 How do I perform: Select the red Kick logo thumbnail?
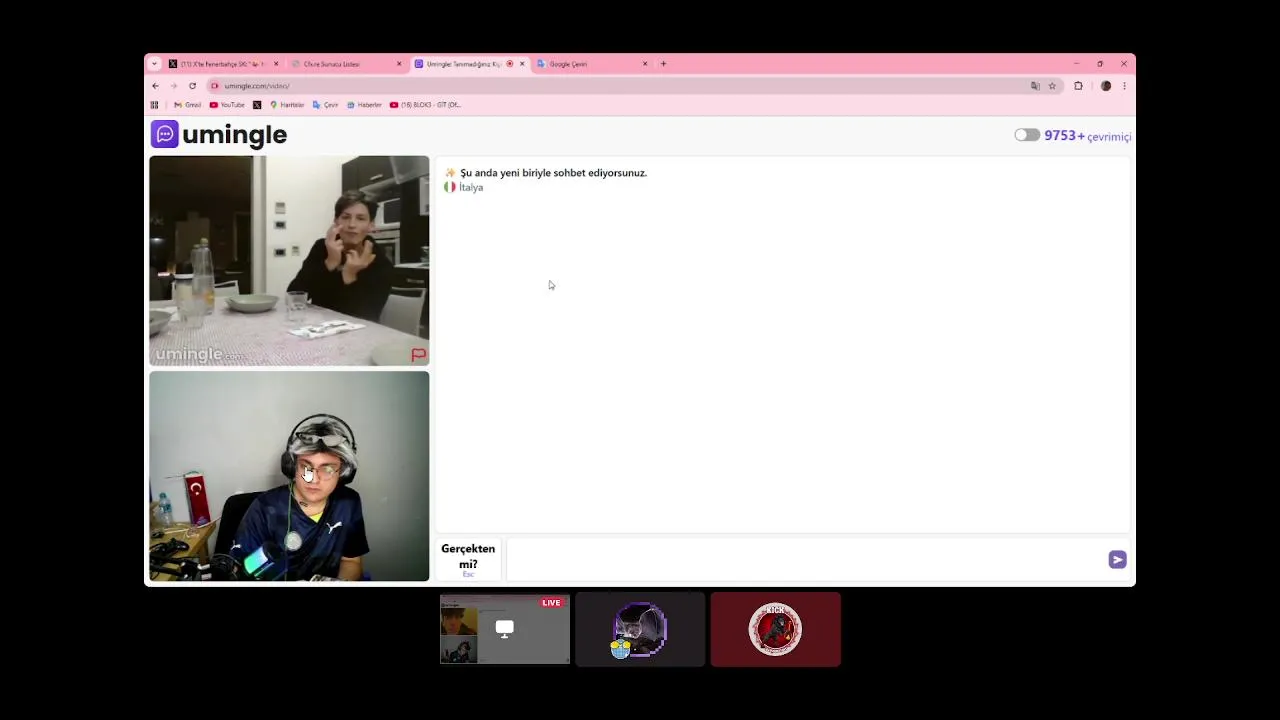(776, 629)
